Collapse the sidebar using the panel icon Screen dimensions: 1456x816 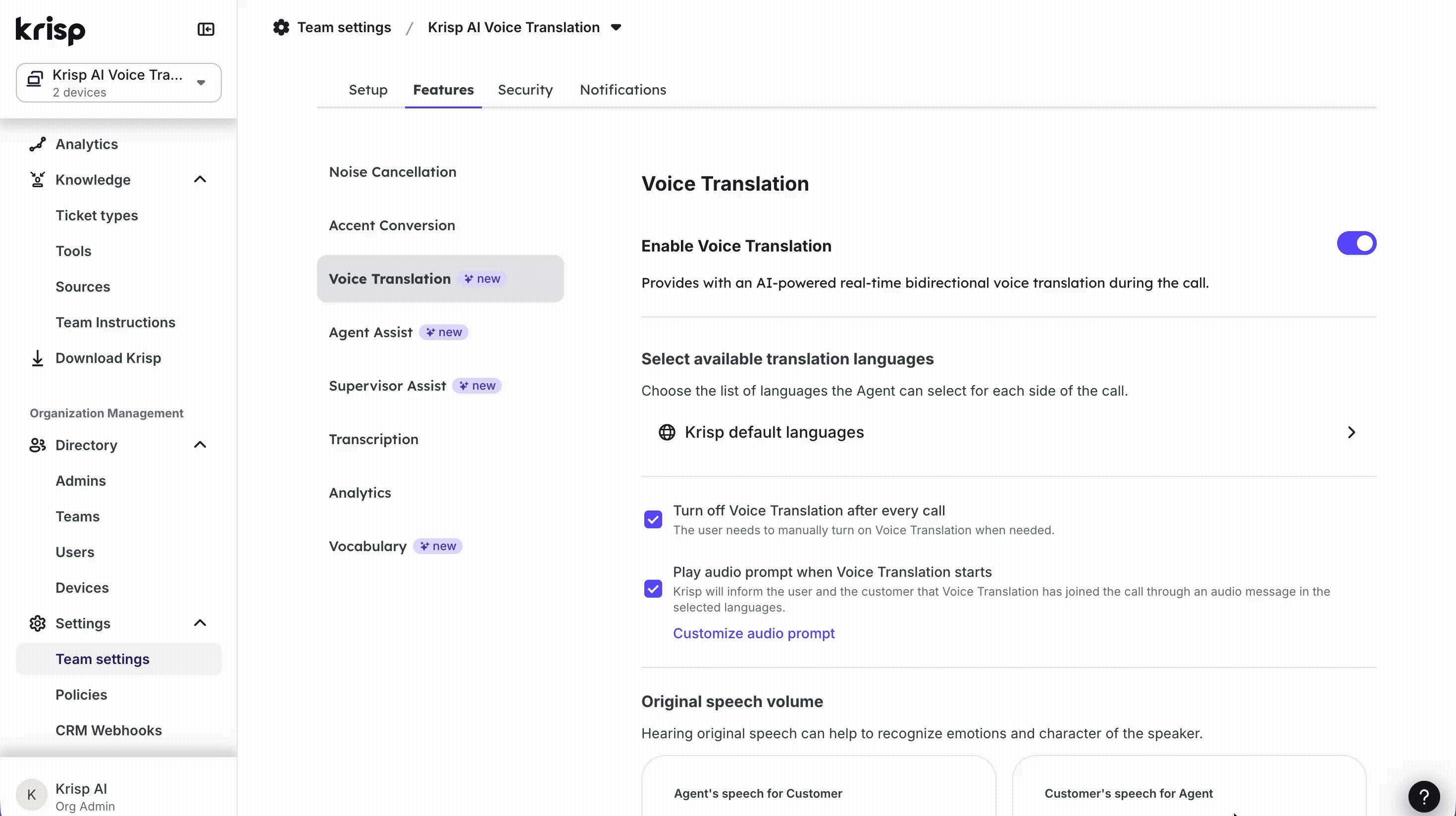tap(206, 29)
